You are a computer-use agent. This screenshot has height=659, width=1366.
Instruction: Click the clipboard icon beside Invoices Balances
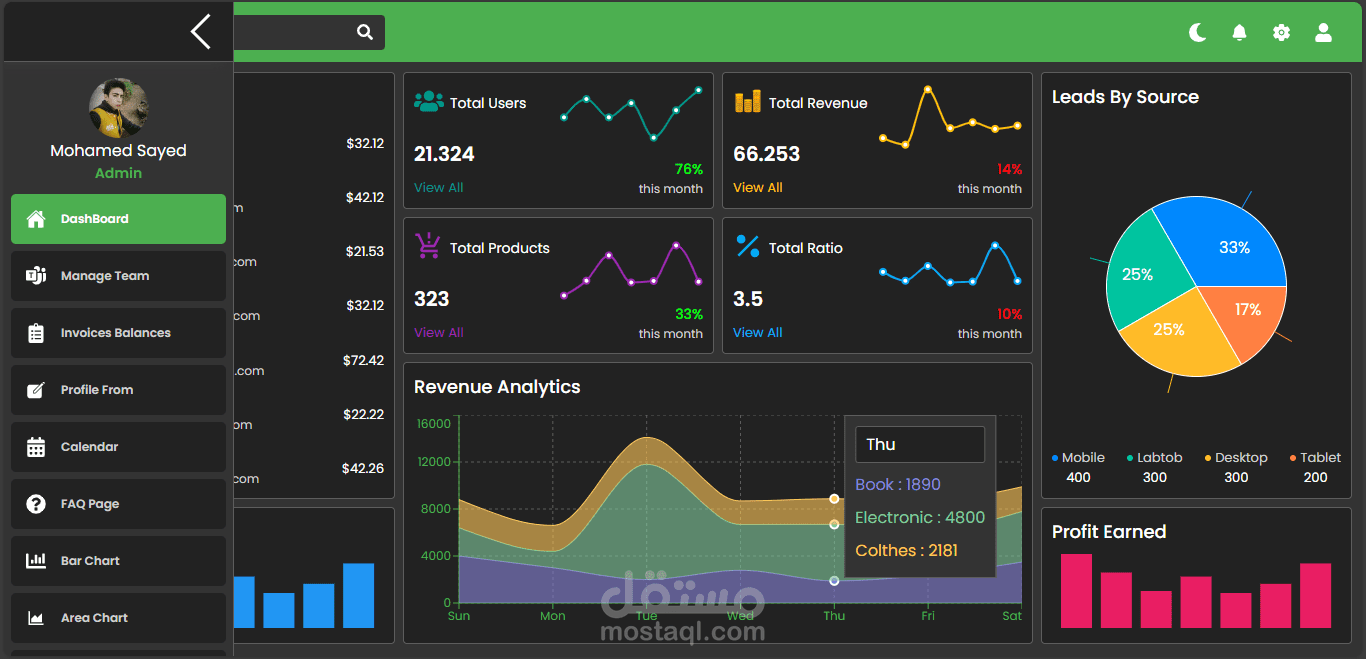(x=36, y=333)
